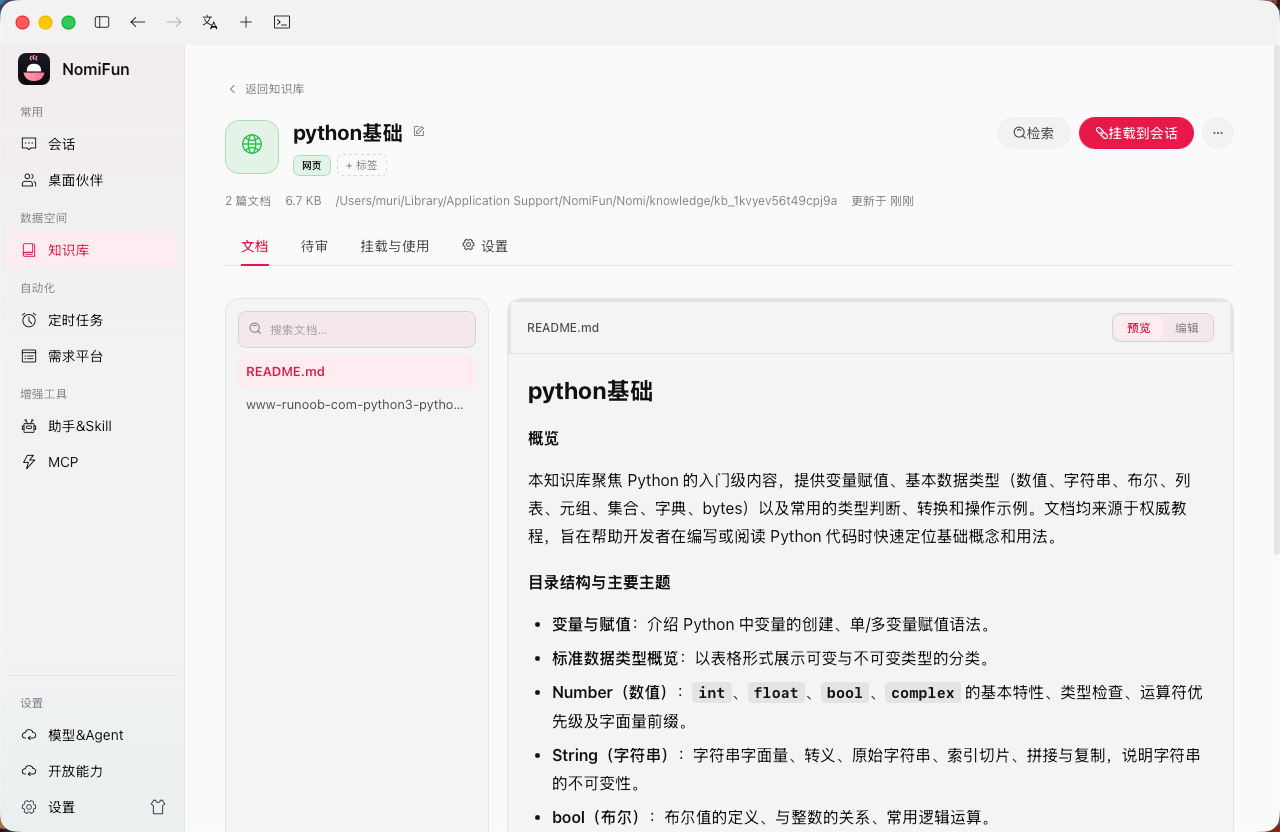Open 模型&Agent settings
Viewport: 1280px width, 832px height.
tap(92, 735)
